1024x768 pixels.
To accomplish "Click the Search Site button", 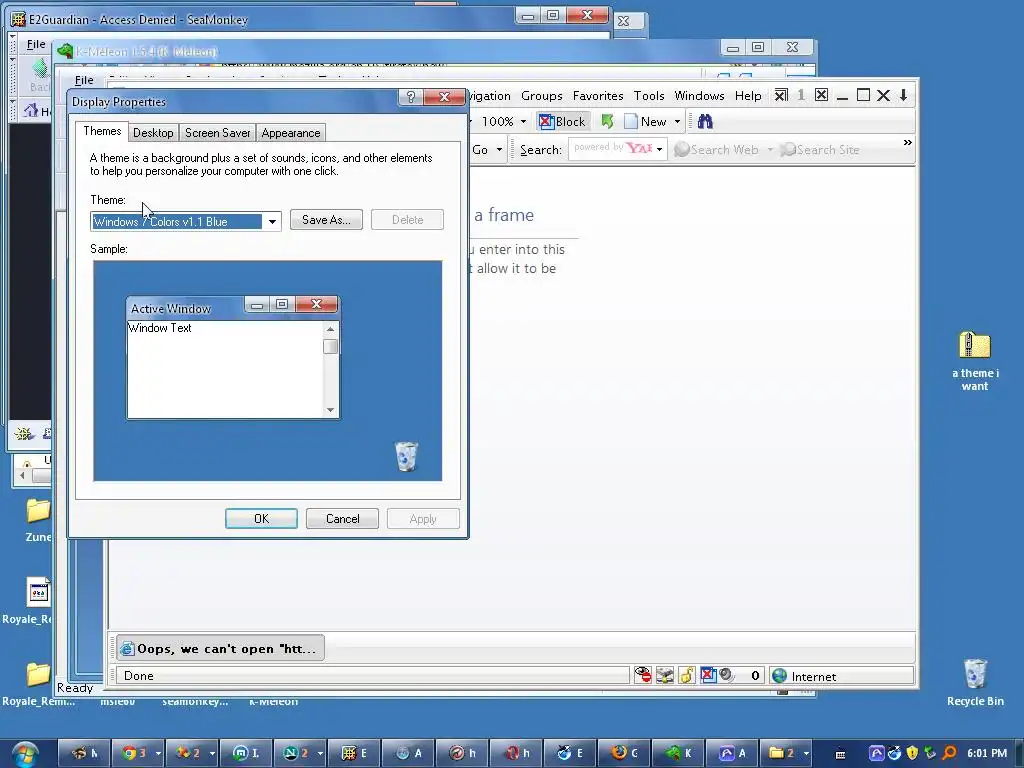I will (x=820, y=150).
